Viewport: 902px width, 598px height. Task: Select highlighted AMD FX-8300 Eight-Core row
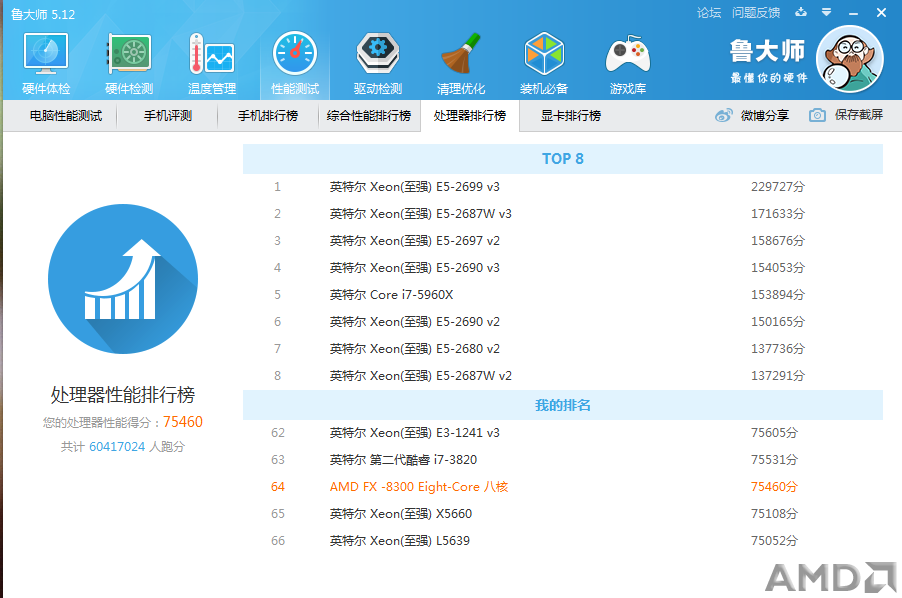563,487
